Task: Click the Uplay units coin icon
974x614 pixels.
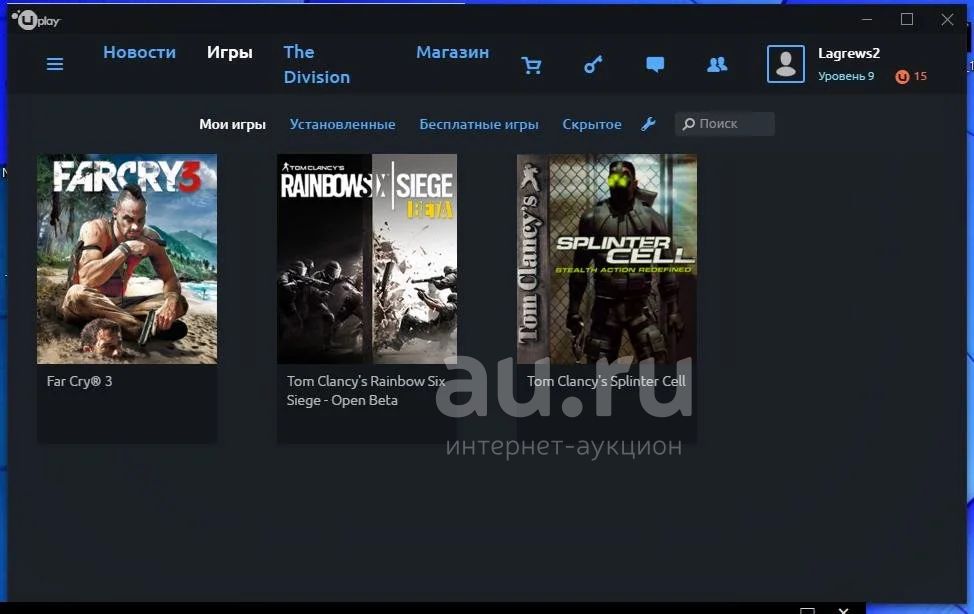Action: point(902,76)
